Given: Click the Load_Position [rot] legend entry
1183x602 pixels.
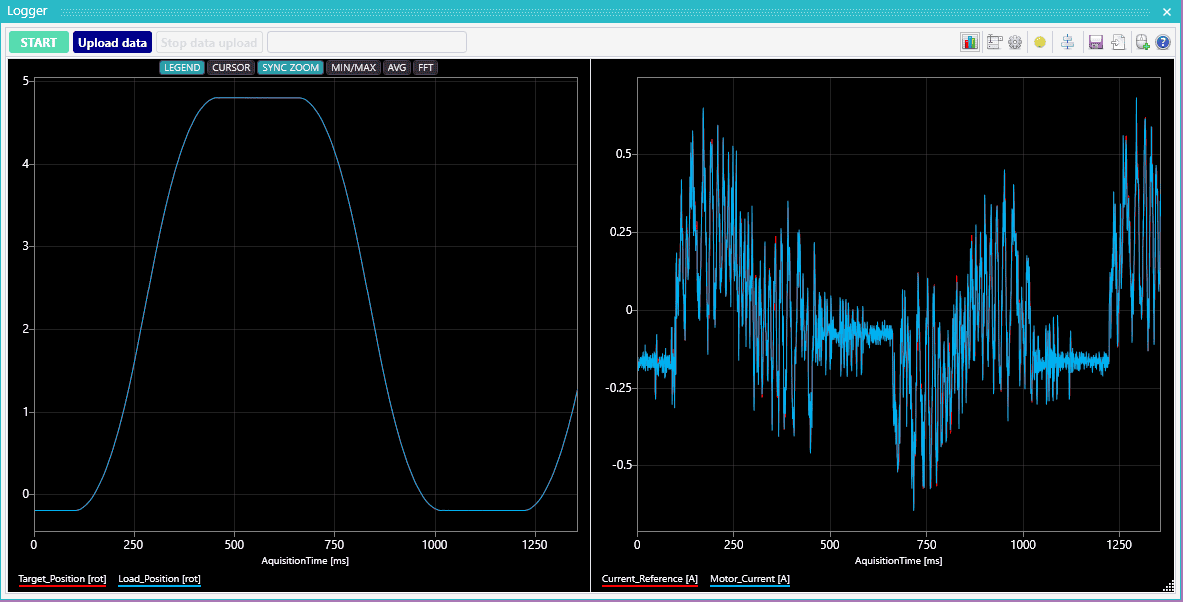Looking at the screenshot, I should [x=159, y=579].
